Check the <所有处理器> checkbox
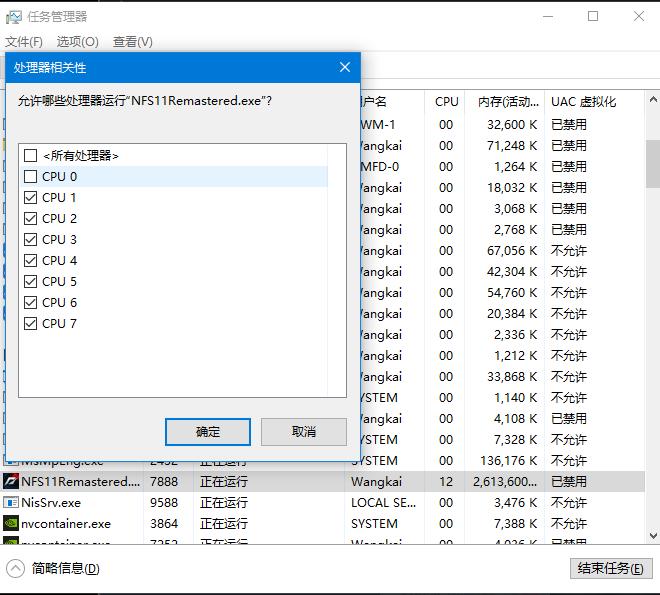The width and height of the screenshot is (660, 595). click(30, 155)
